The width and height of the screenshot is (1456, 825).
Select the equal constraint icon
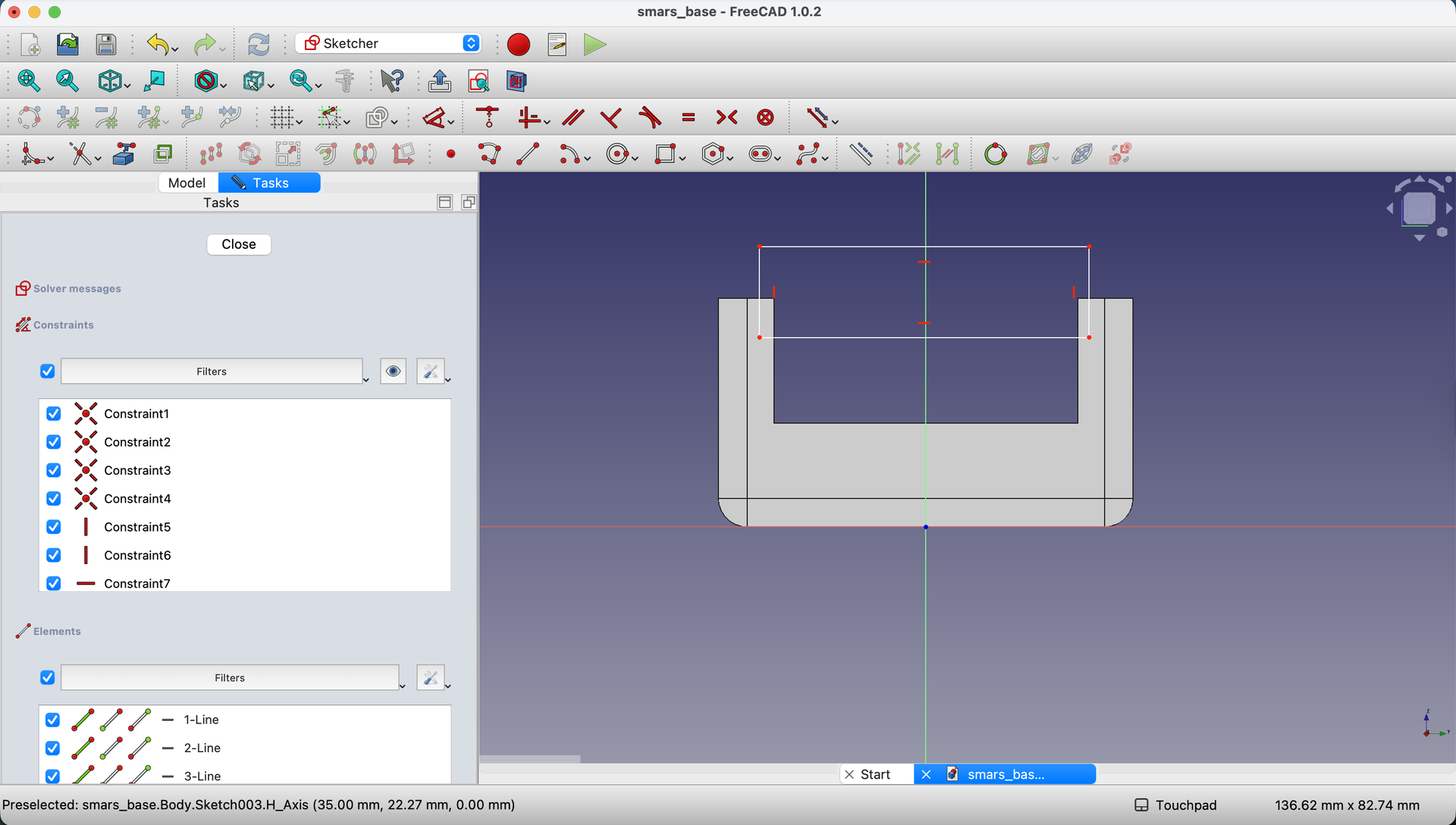[x=689, y=118]
